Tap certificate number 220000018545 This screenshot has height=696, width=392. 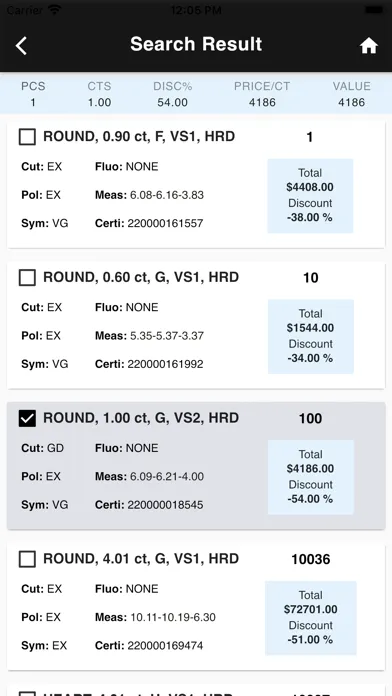click(165, 505)
